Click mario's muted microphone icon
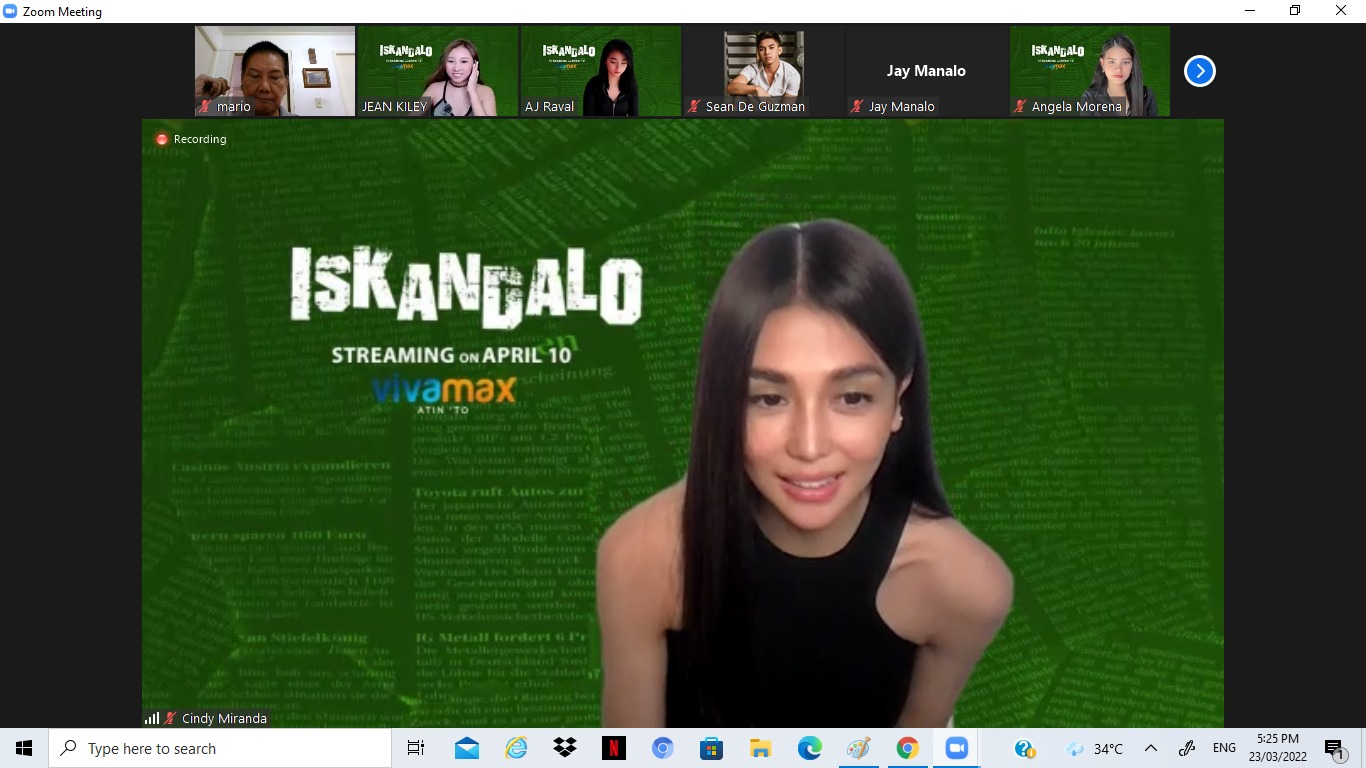The image size is (1366, 768). pyautogui.click(x=207, y=106)
